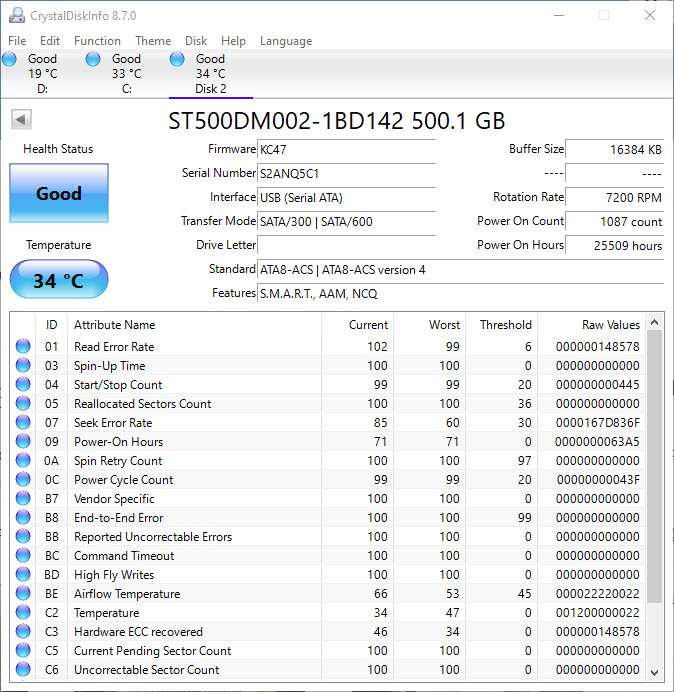
Task: Click the Rotation Rate value 7200 RPM
Action: tap(614, 197)
